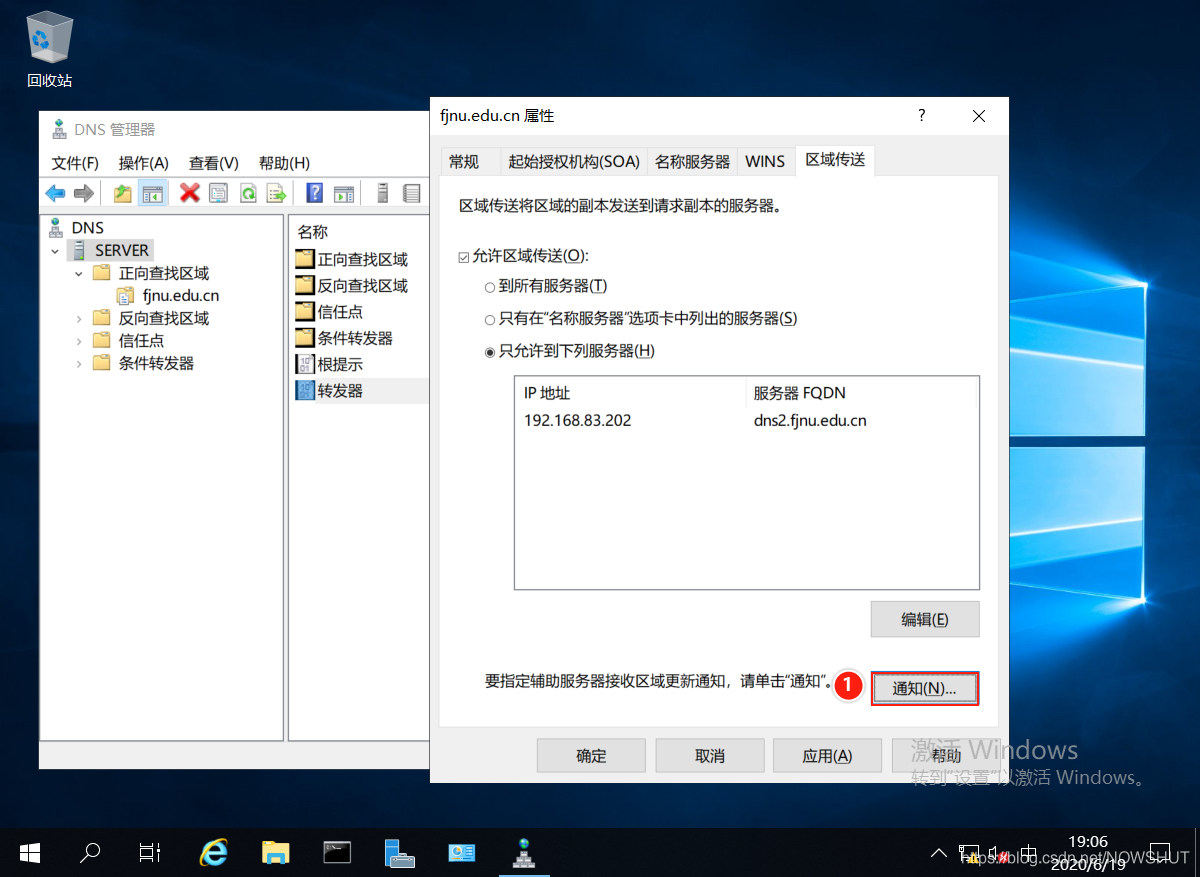Open the Command Prompt taskbar icon
The image size is (1200, 877).
pyautogui.click(x=337, y=852)
